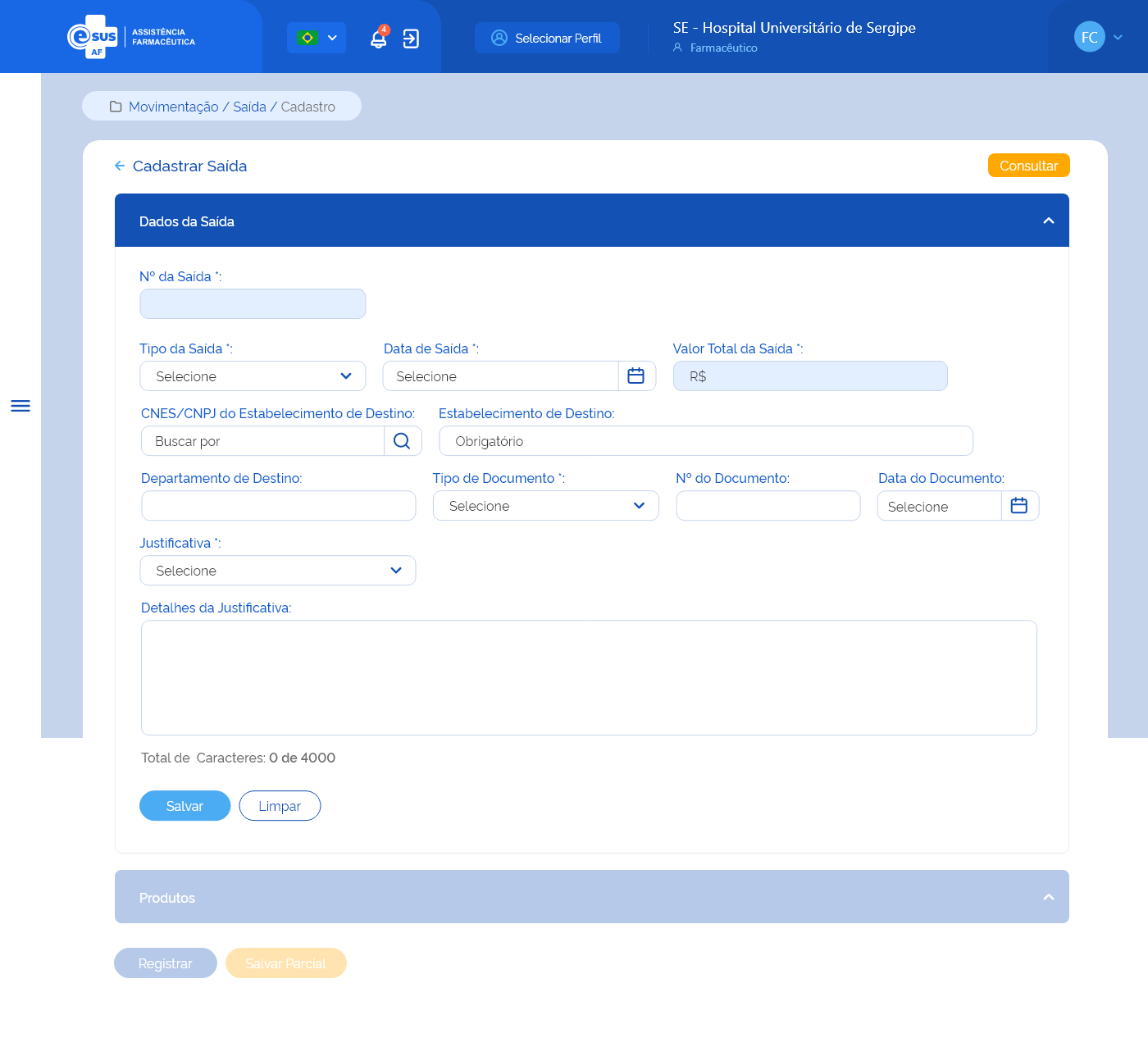Click the Detalhes da Justificativa text area
Screen dimensions: 1148x1038
click(x=589, y=678)
